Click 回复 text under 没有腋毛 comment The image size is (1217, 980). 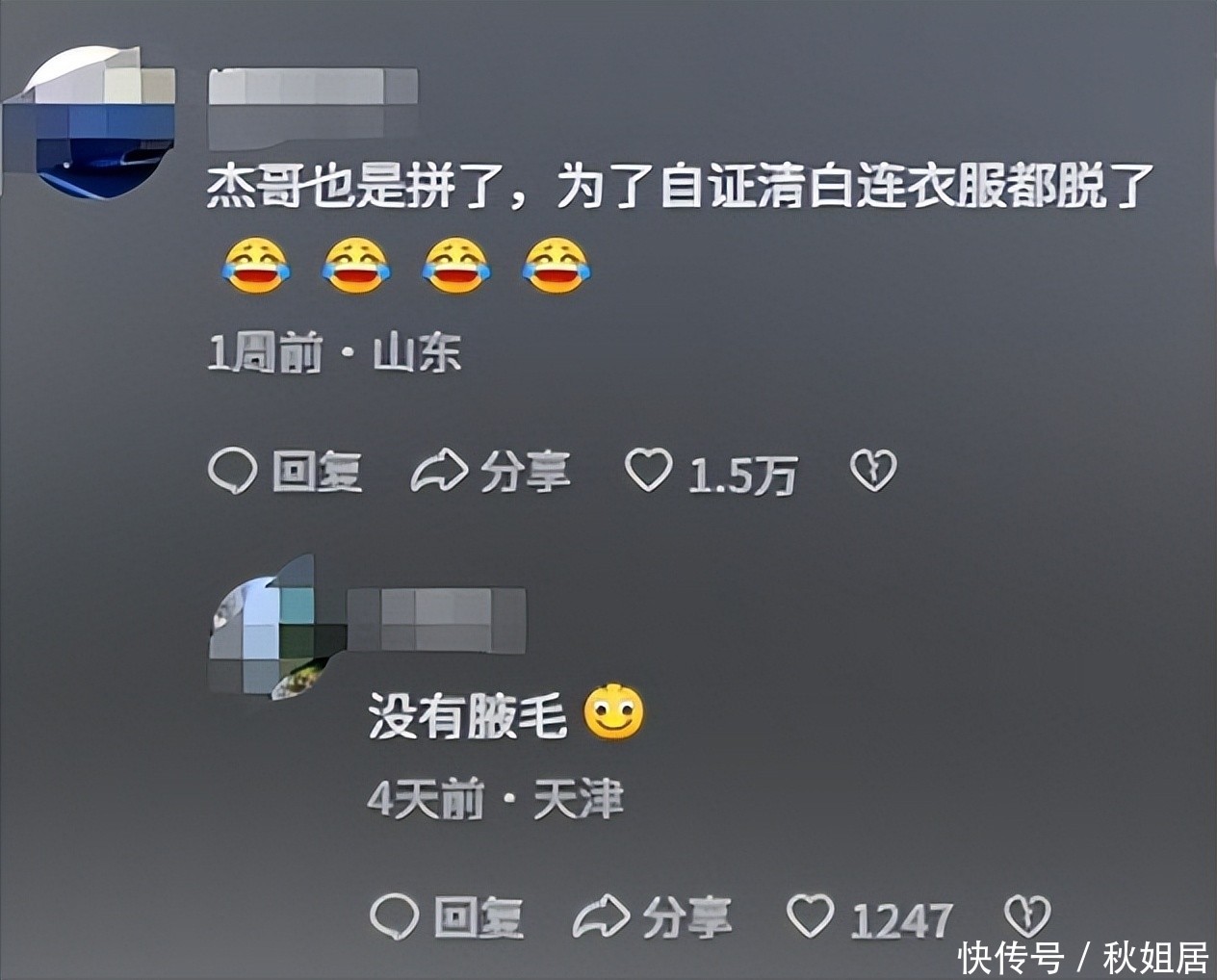point(479,917)
